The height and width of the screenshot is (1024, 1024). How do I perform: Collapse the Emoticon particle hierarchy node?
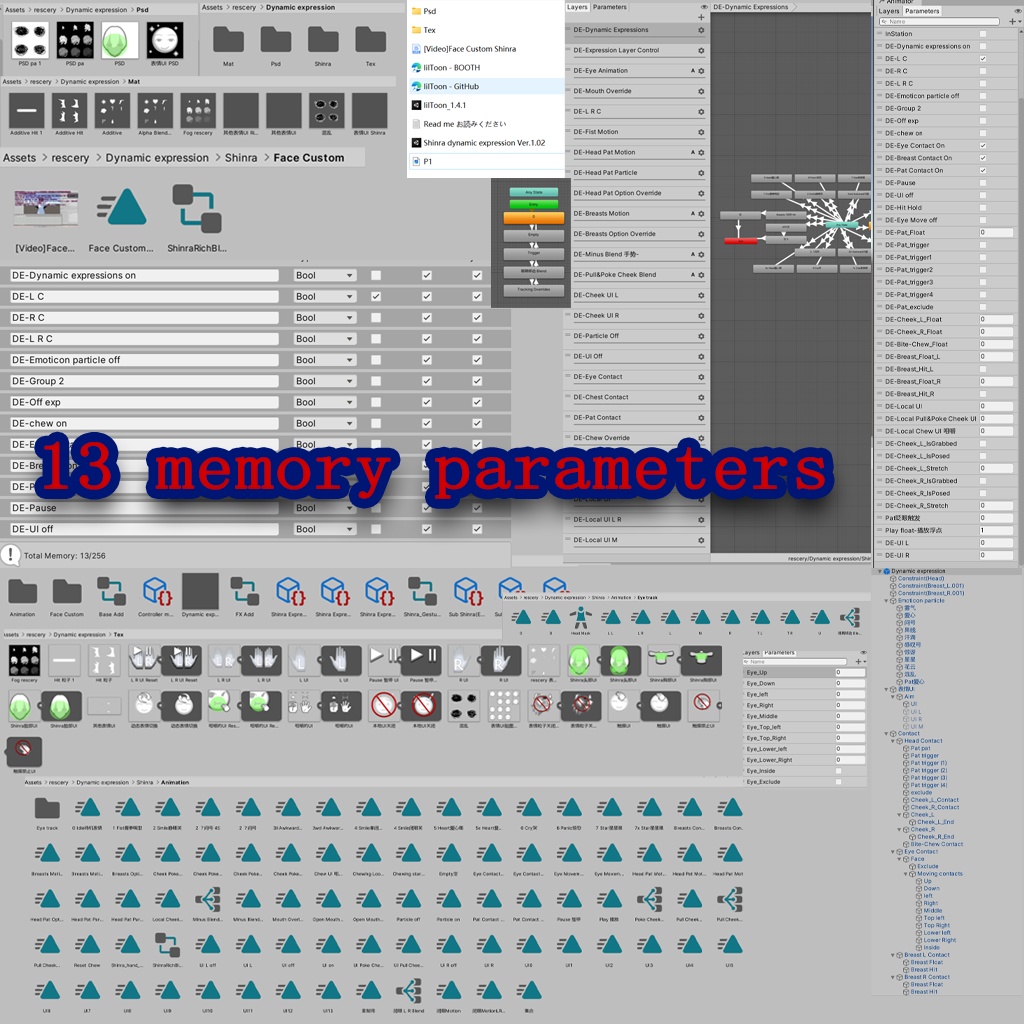(887, 601)
